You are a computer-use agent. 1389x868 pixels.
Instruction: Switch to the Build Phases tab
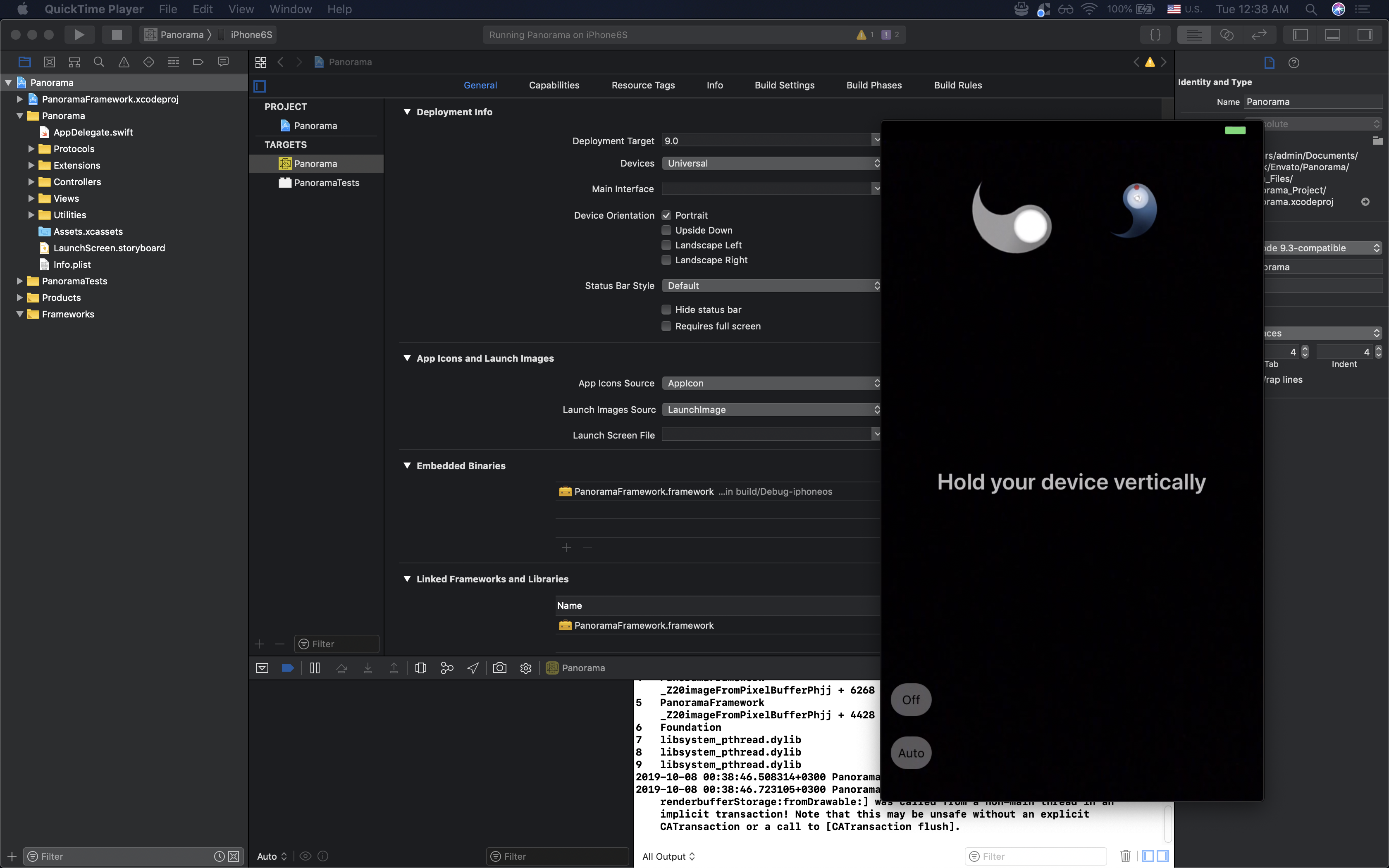click(873, 85)
